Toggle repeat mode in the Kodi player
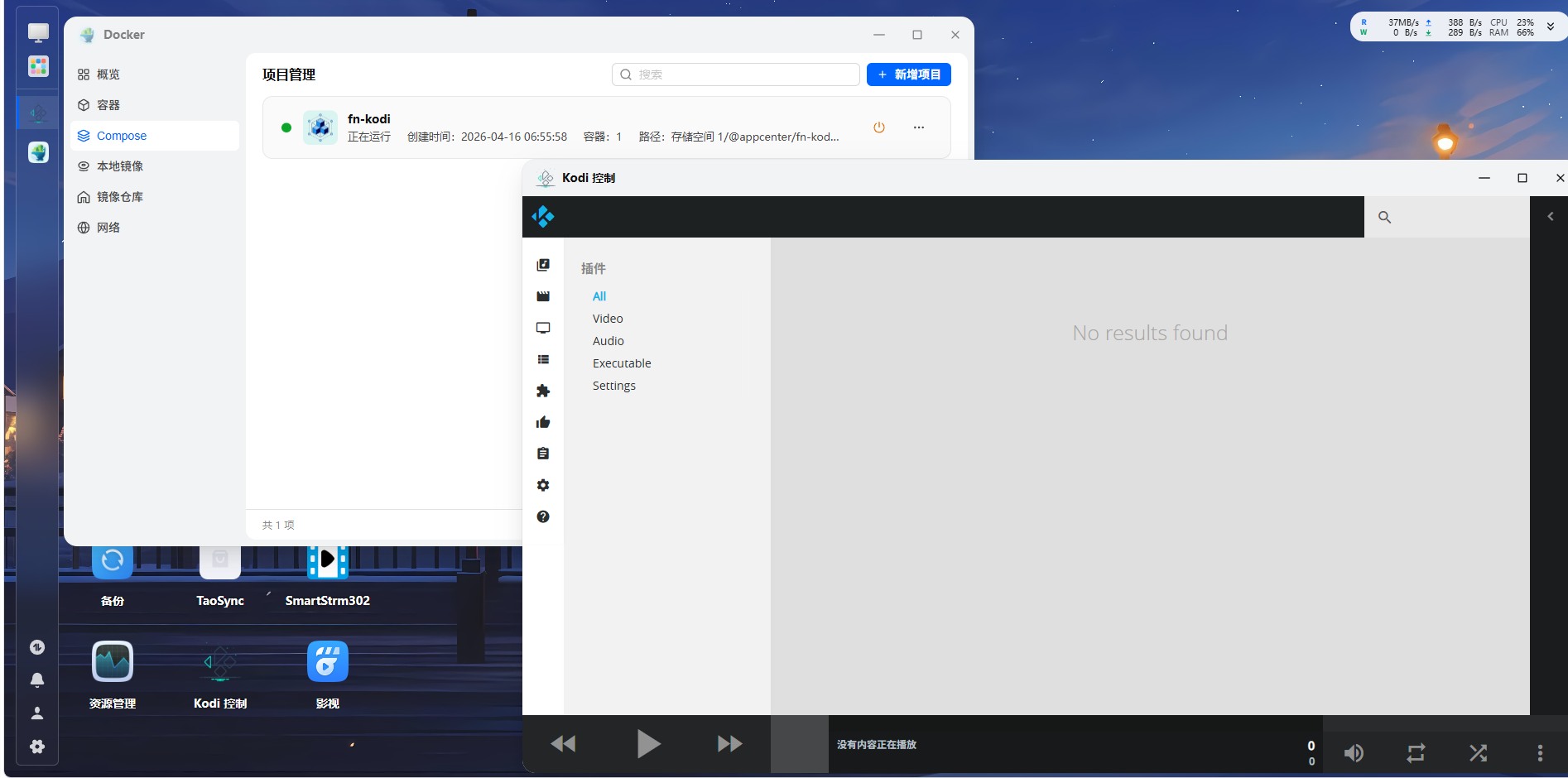Viewport: 1568px width, 778px height. coord(1416,752)
